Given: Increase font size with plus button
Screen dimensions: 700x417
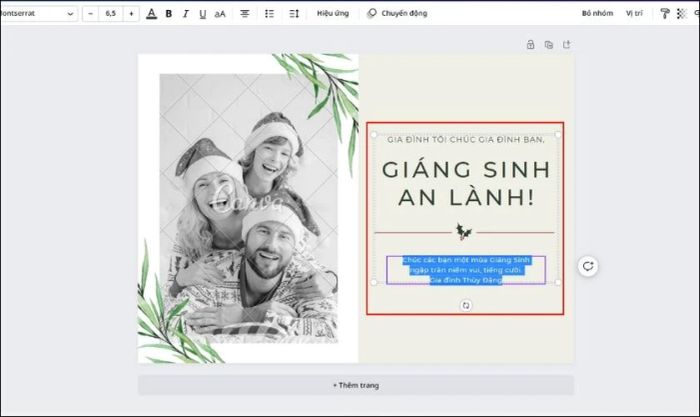Looking at the screenshot, I should [131, 13].
